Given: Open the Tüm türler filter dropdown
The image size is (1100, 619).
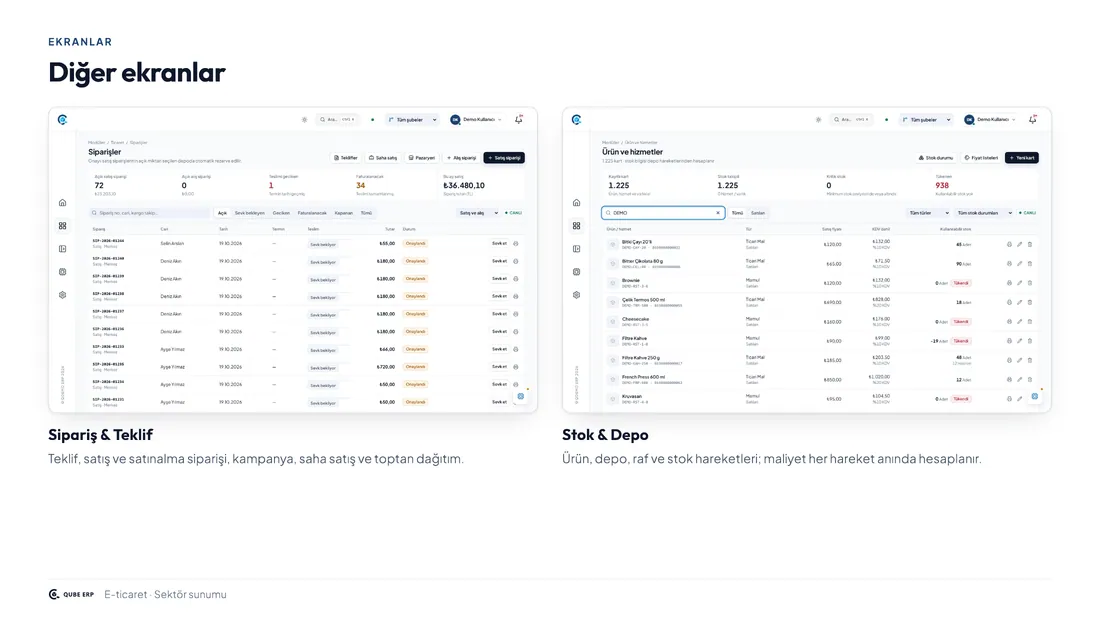Looking at the screenshot, I should (x=929, y=213).
